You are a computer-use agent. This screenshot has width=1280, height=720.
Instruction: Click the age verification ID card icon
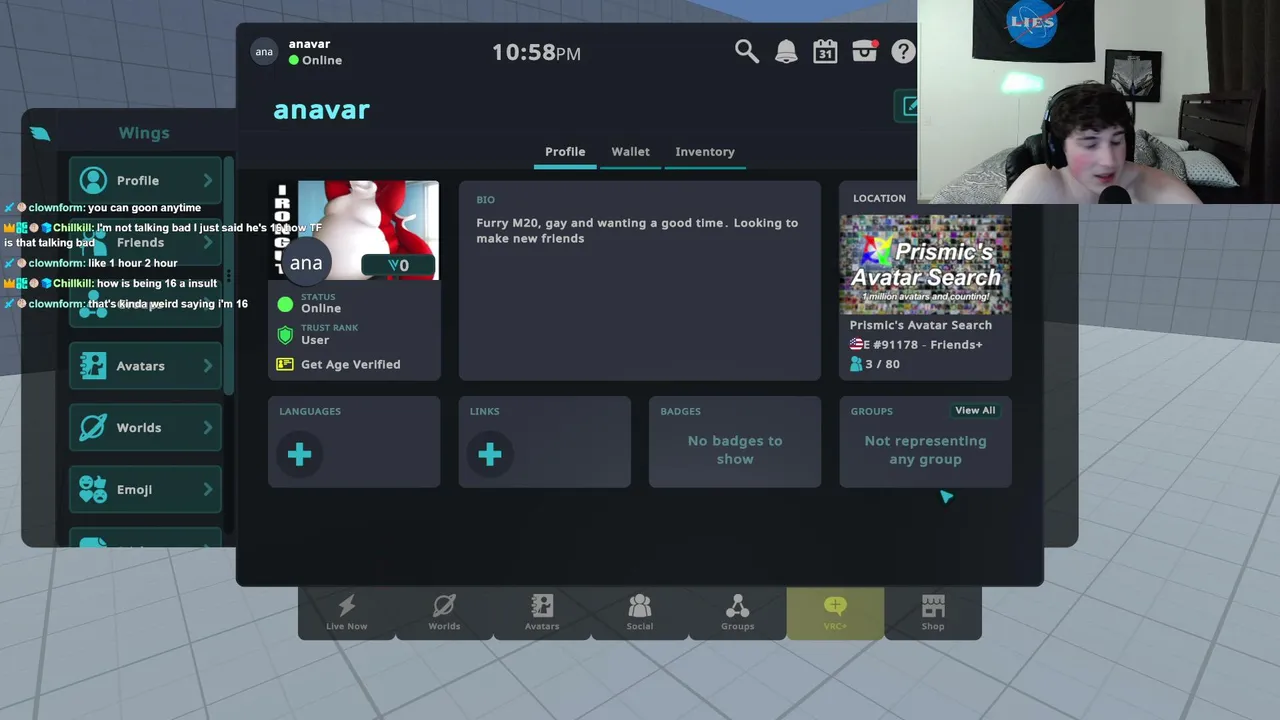(285, 364)
